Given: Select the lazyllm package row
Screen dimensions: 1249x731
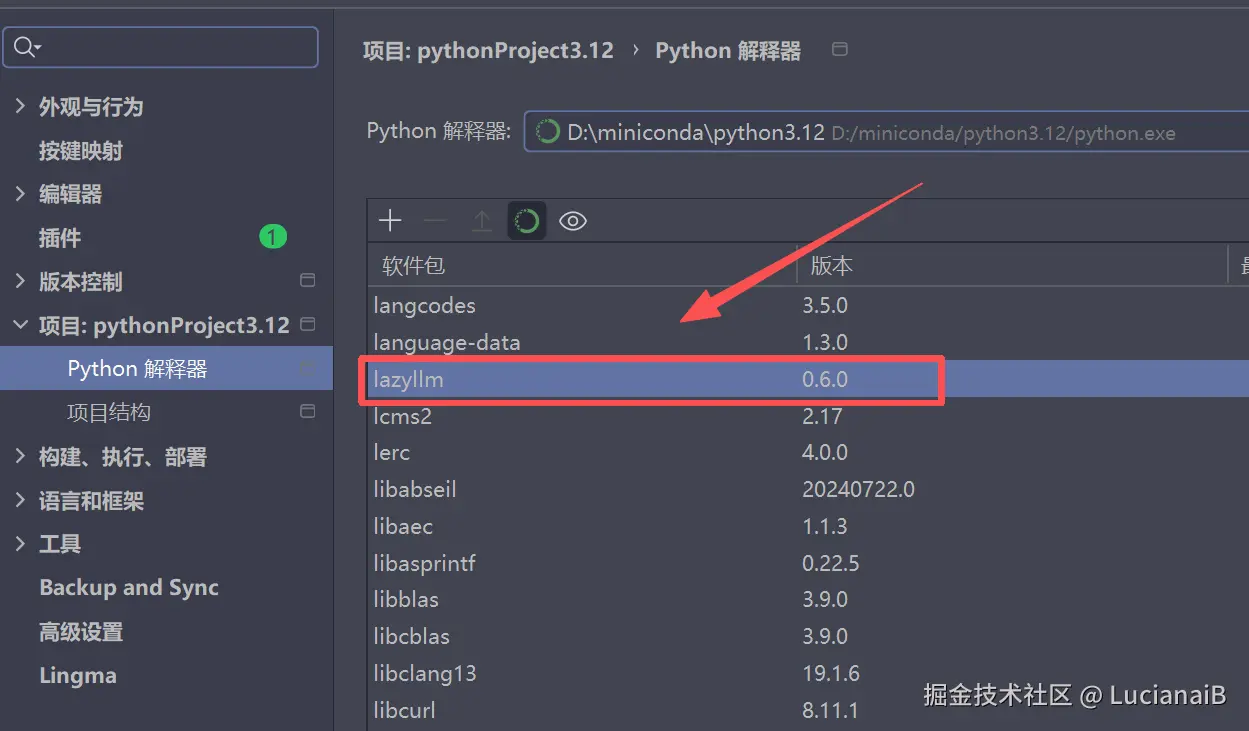Looking at the screenshot, I should [x=650, y=380].
